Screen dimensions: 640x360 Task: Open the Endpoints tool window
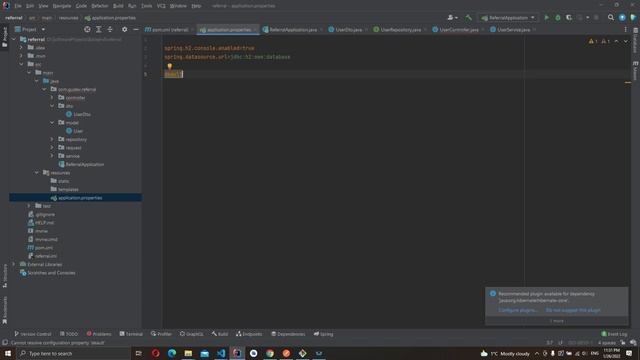[249, 334]
